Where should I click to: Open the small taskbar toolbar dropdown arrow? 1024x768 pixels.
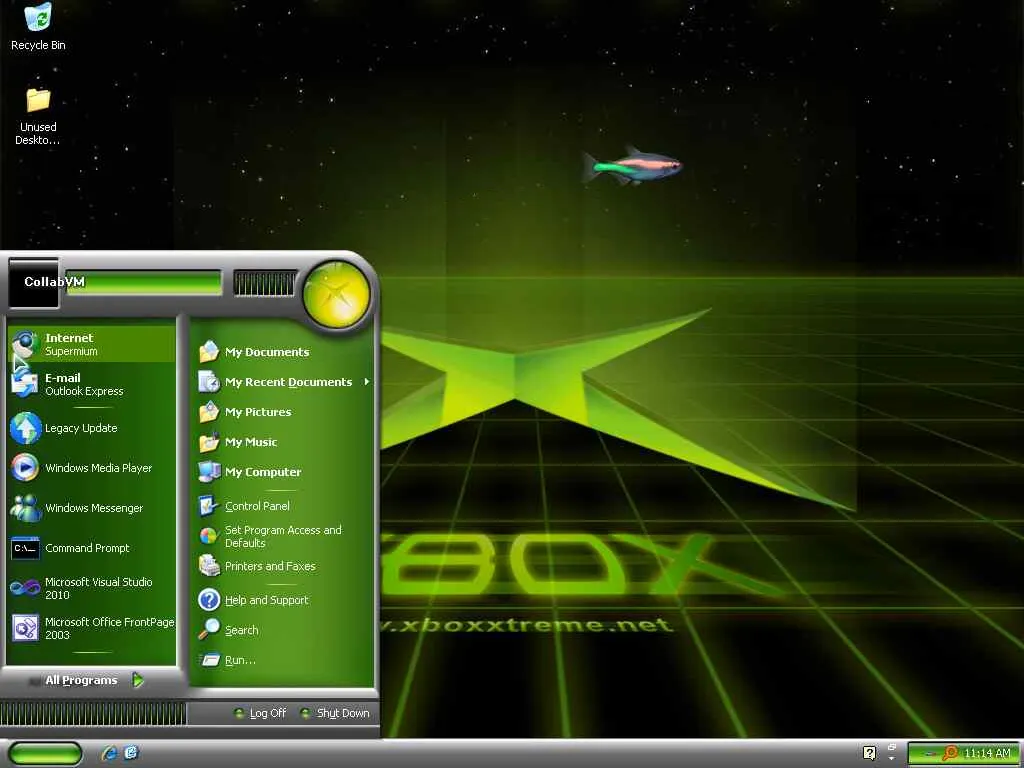click(x=891, y=759)
